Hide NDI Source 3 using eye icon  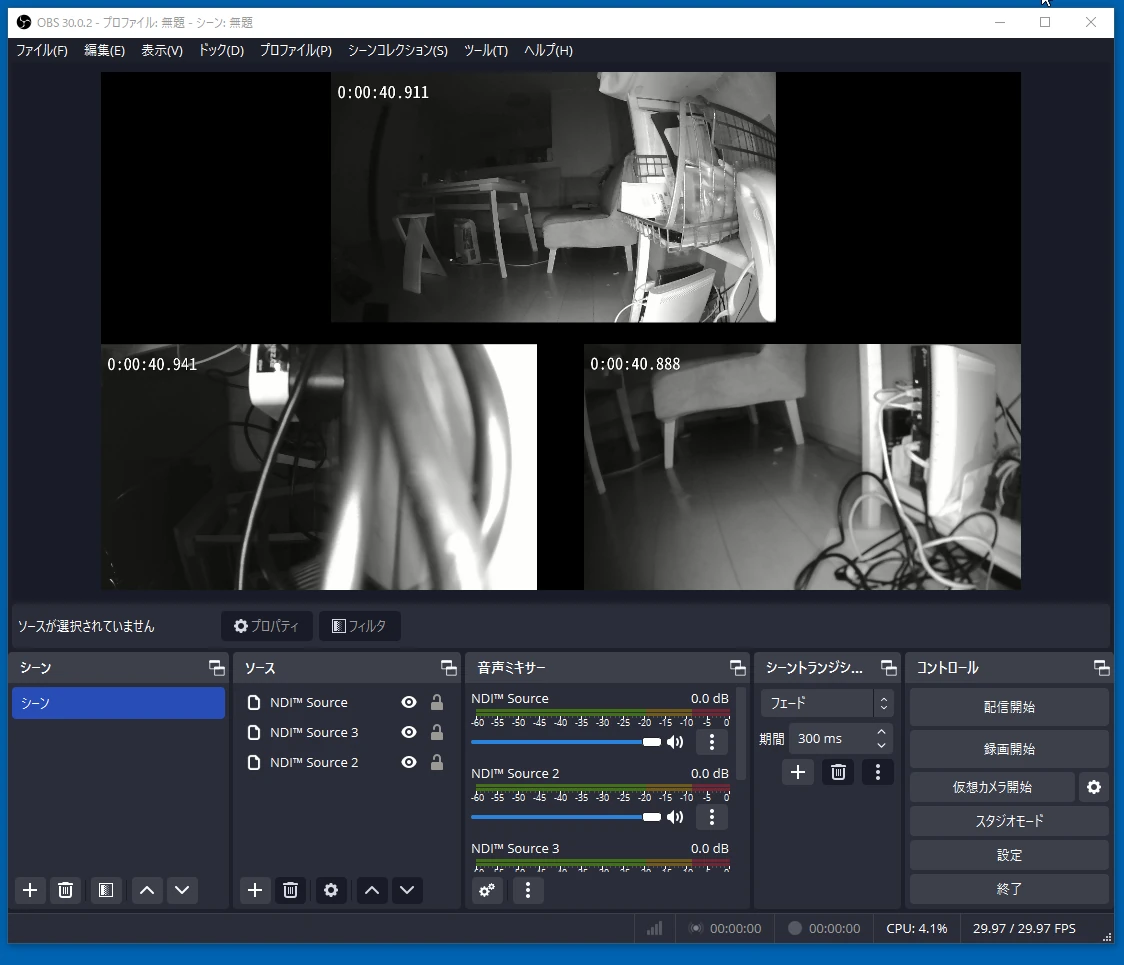409,733
